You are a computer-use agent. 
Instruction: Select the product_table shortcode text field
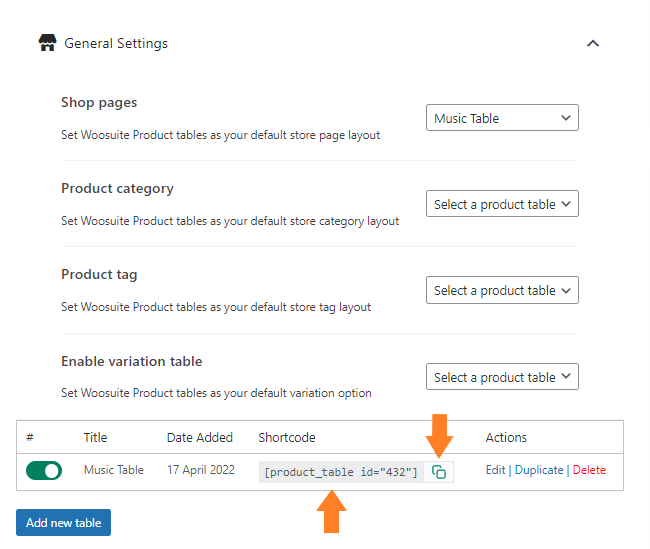pos(341,472)
